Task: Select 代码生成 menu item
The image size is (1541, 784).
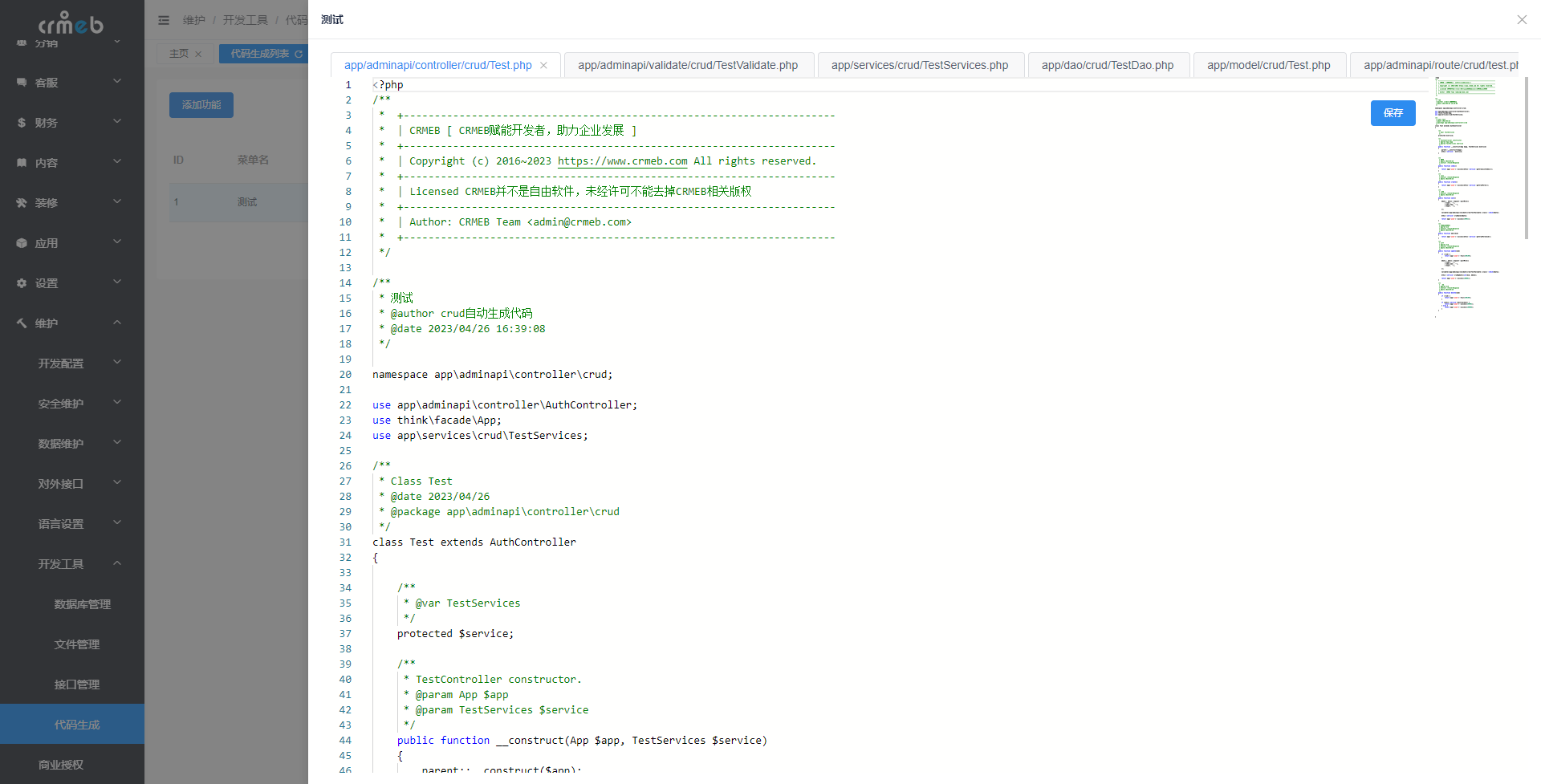Action: click(72, 724)
